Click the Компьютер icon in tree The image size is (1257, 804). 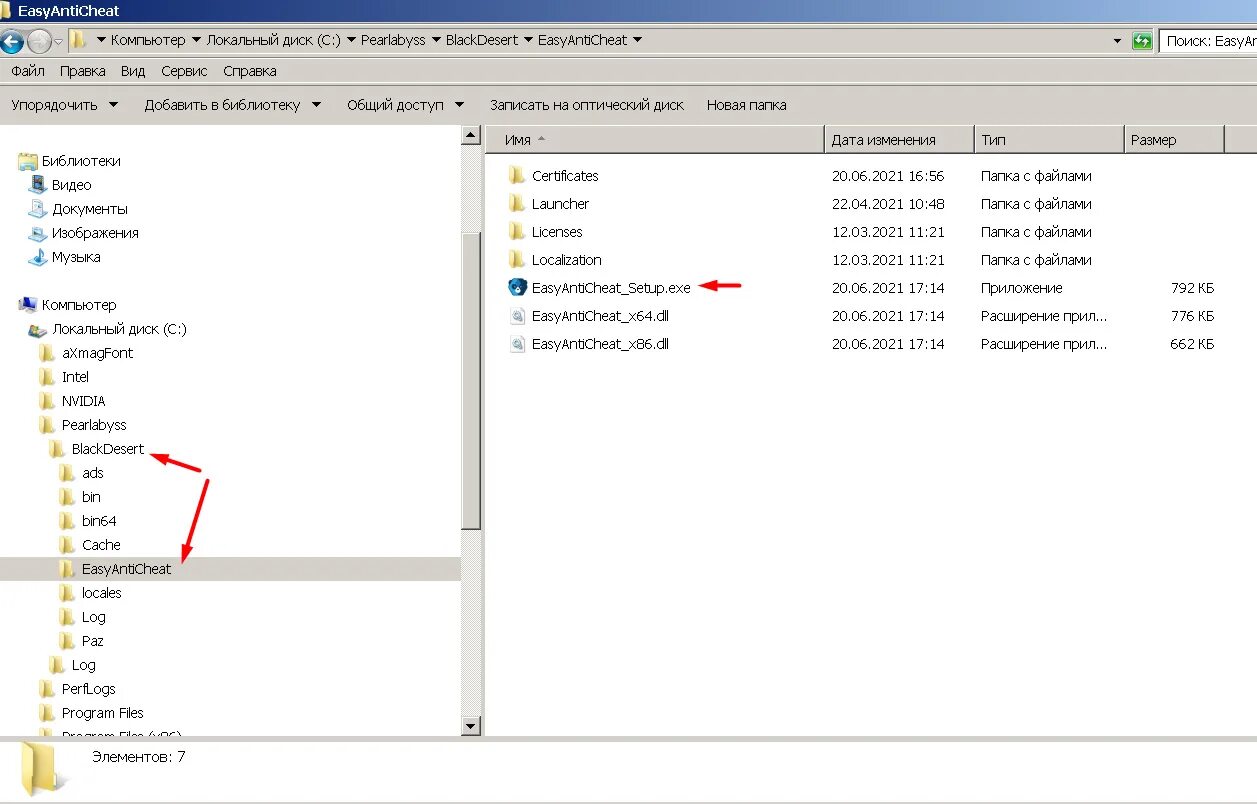click(x=28, y=305)
